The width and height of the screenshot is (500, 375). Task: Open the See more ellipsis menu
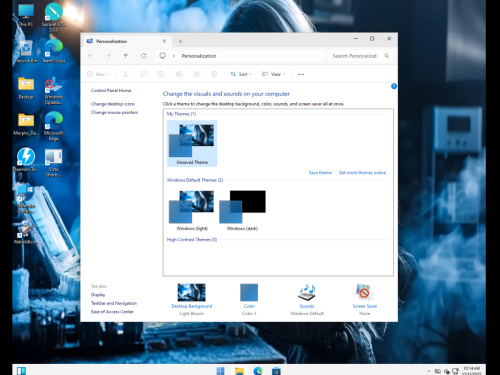click(301, 74)
